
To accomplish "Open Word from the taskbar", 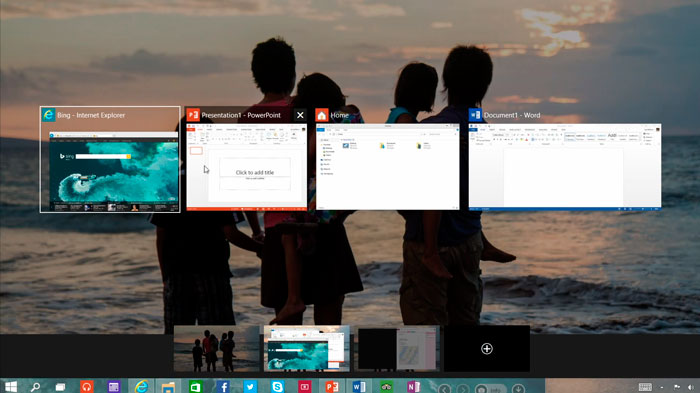I will (359, 387).
